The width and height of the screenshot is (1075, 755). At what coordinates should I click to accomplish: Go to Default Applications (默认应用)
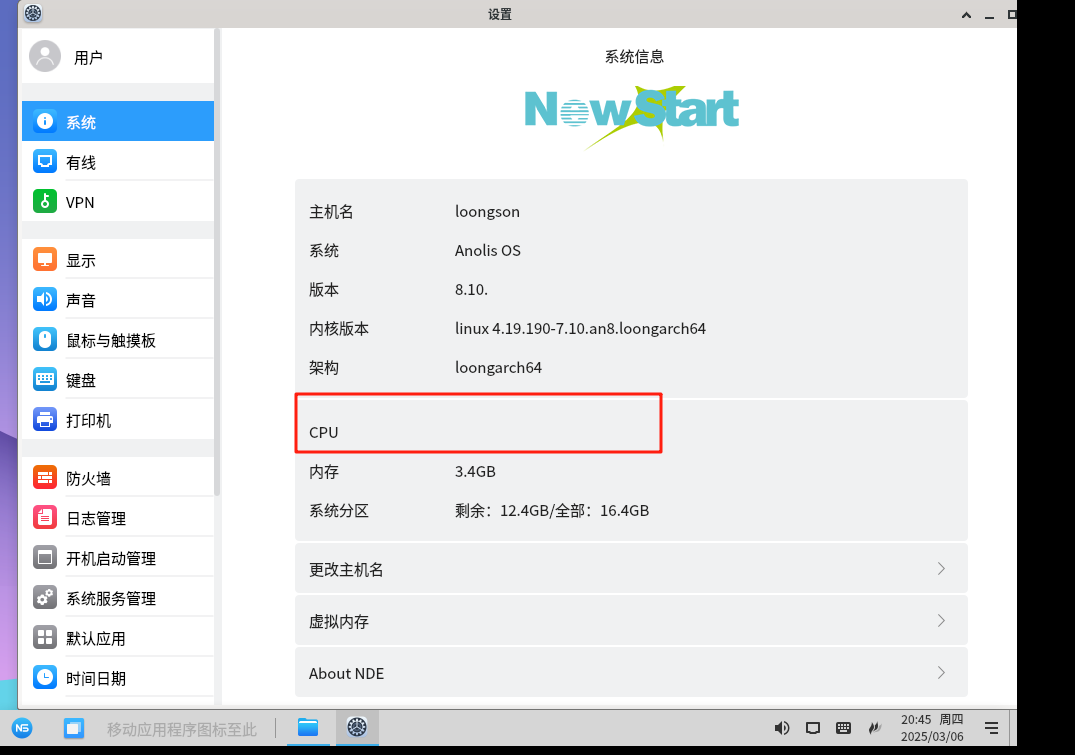point(95,638)
